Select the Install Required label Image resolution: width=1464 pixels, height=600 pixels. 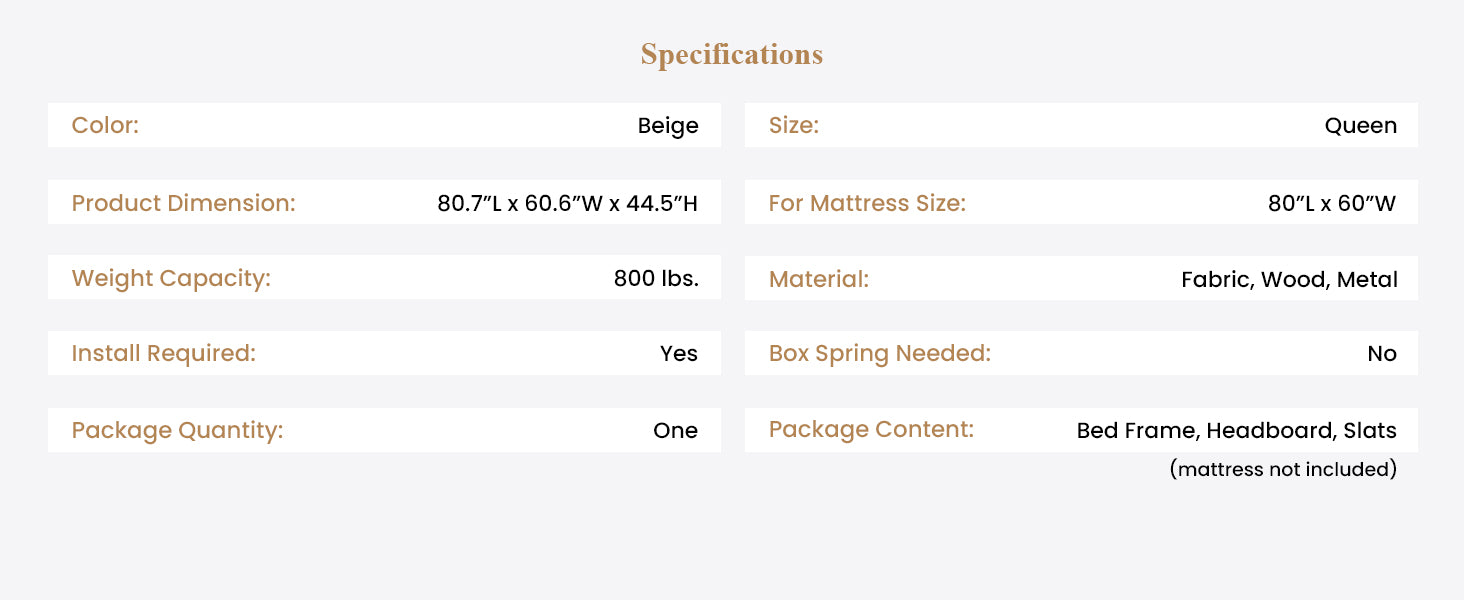tap(163, 354)
